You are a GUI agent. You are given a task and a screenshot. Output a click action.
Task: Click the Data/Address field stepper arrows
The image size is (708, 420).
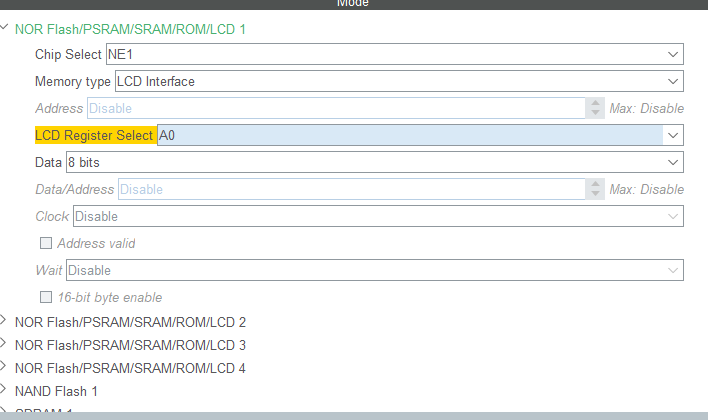click(595, 189)
